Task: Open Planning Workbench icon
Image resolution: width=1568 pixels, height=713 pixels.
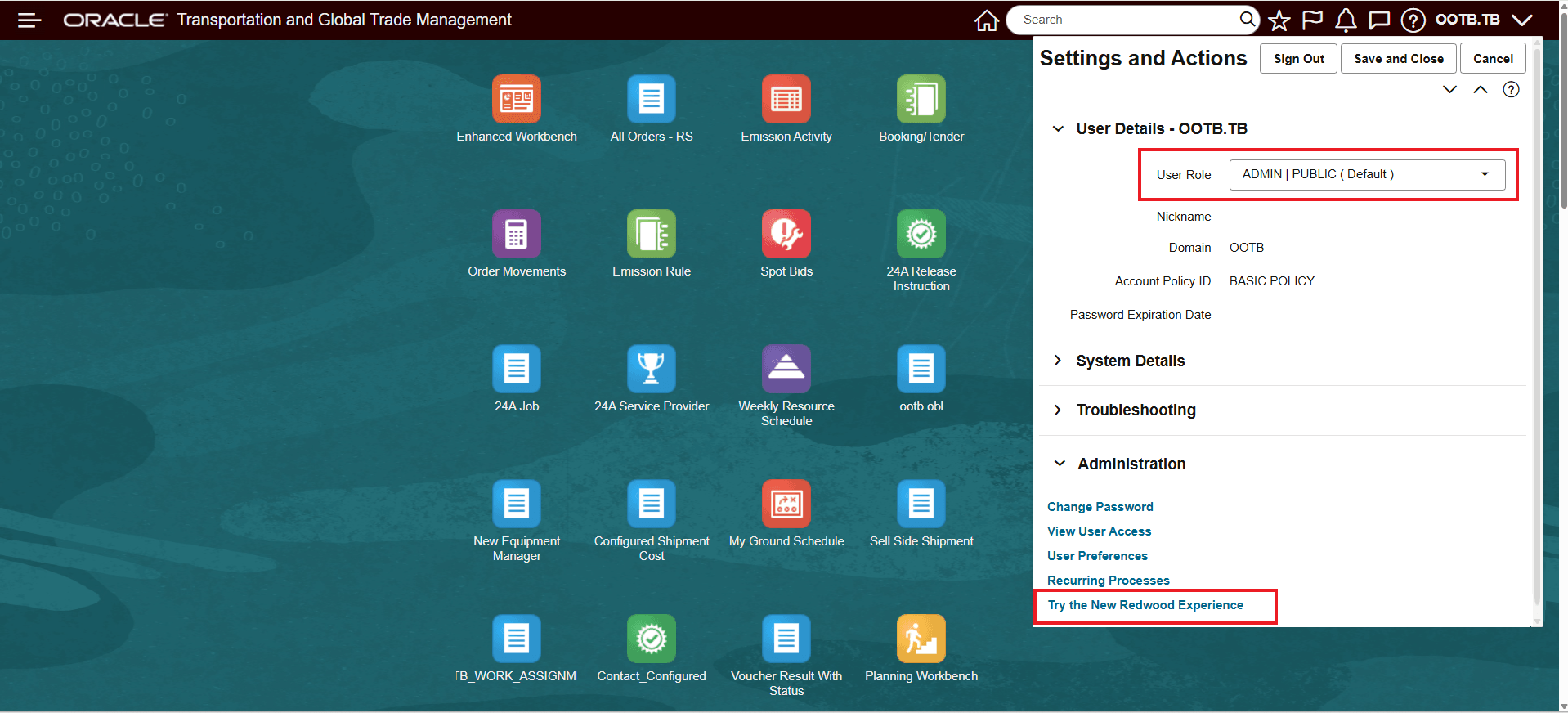Action: pos(921,639)
